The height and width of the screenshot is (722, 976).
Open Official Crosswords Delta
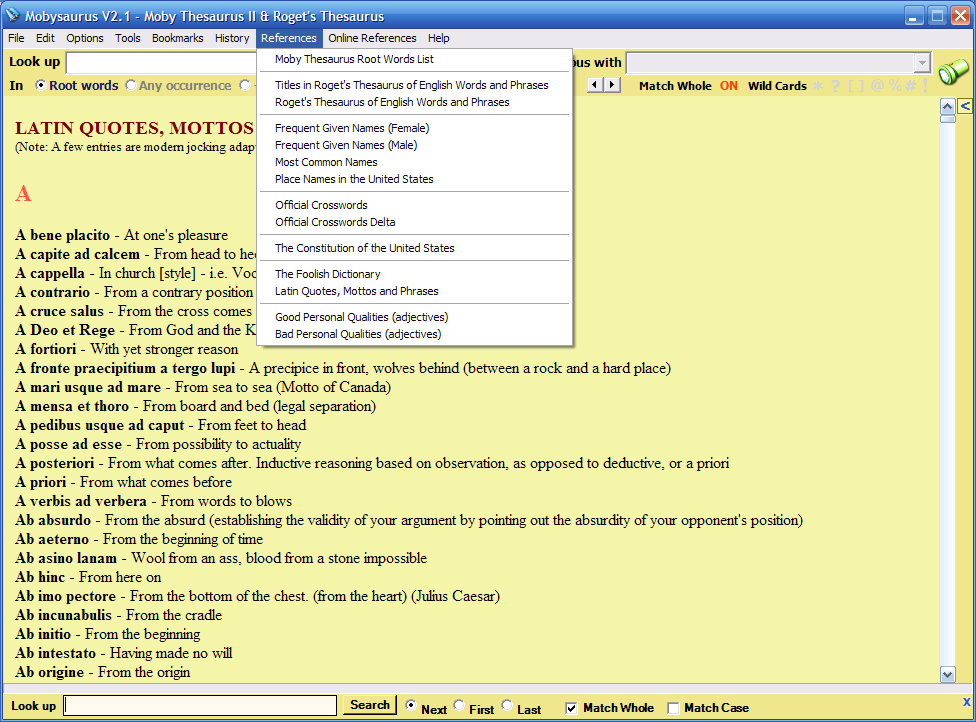415,222
